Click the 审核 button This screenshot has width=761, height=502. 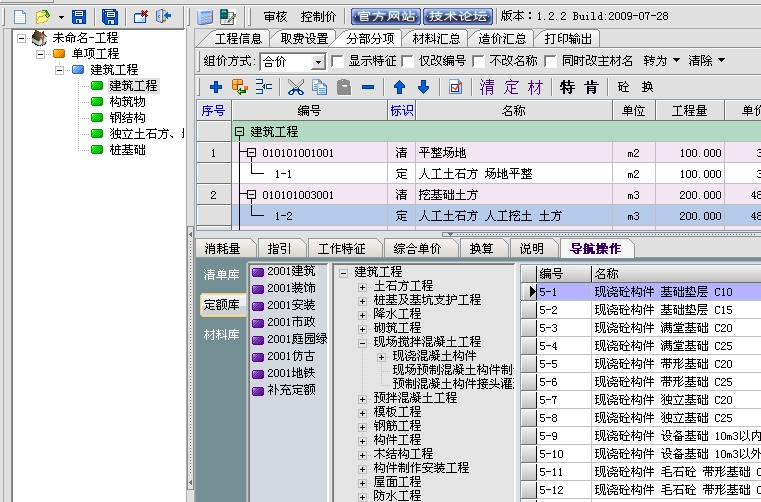275,17
